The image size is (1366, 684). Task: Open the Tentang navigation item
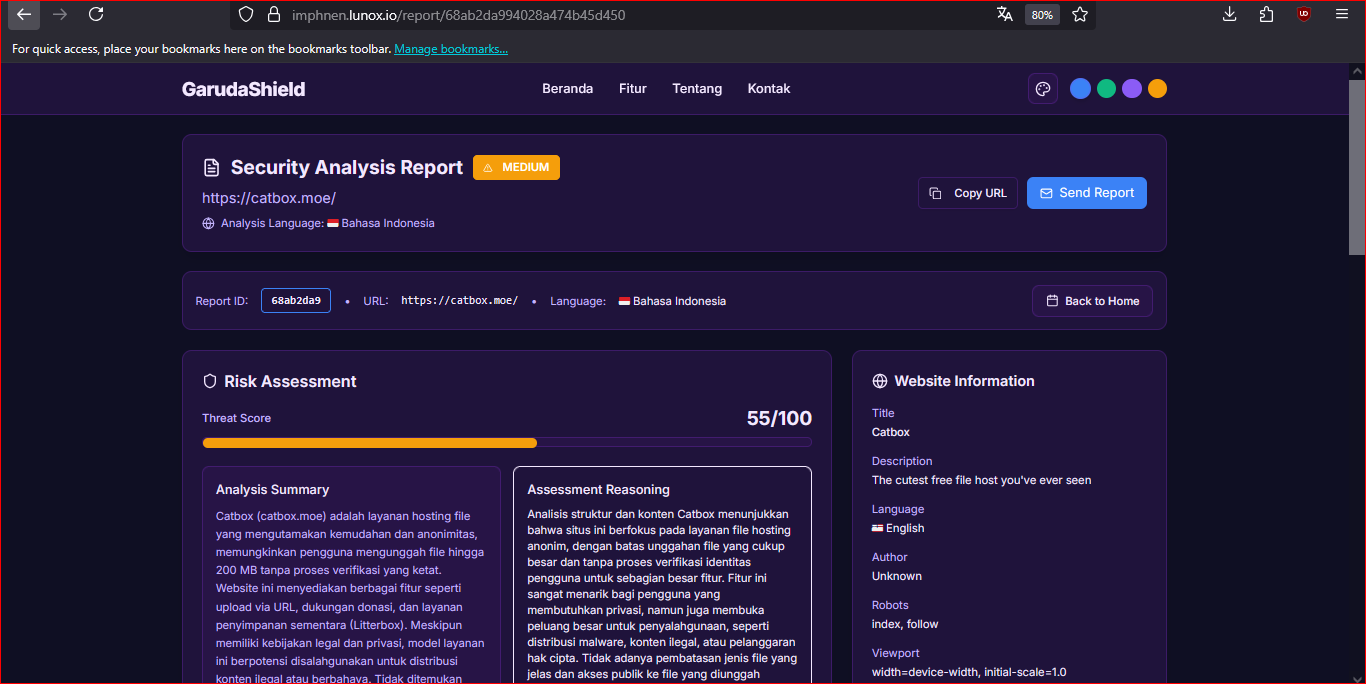[697, 89]
